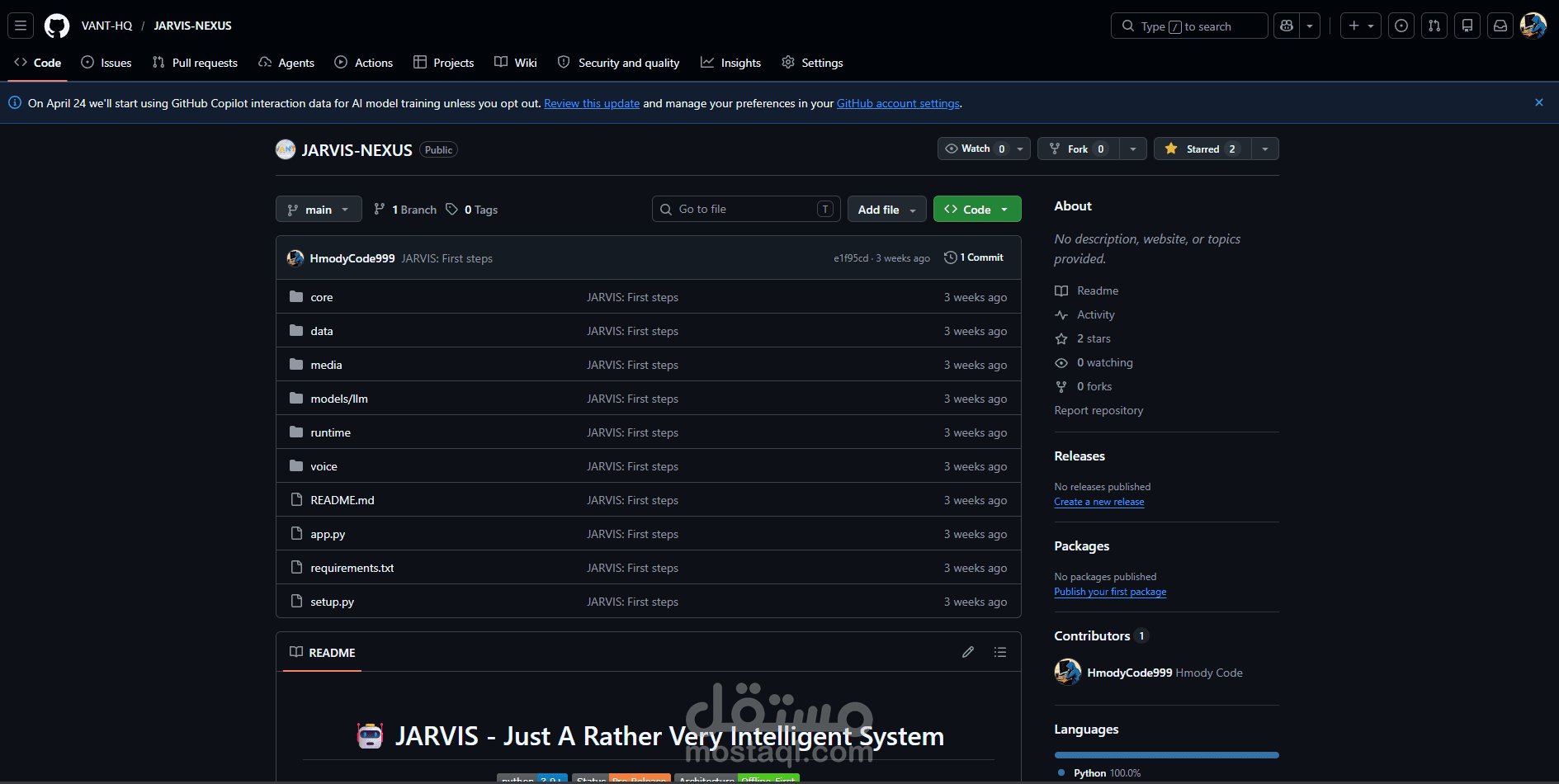Expand the arrow next to the Fork button
Image resolution: width=1559 pixels, height=784 pixels.
pyautogui.click(x=1133, y=149)
